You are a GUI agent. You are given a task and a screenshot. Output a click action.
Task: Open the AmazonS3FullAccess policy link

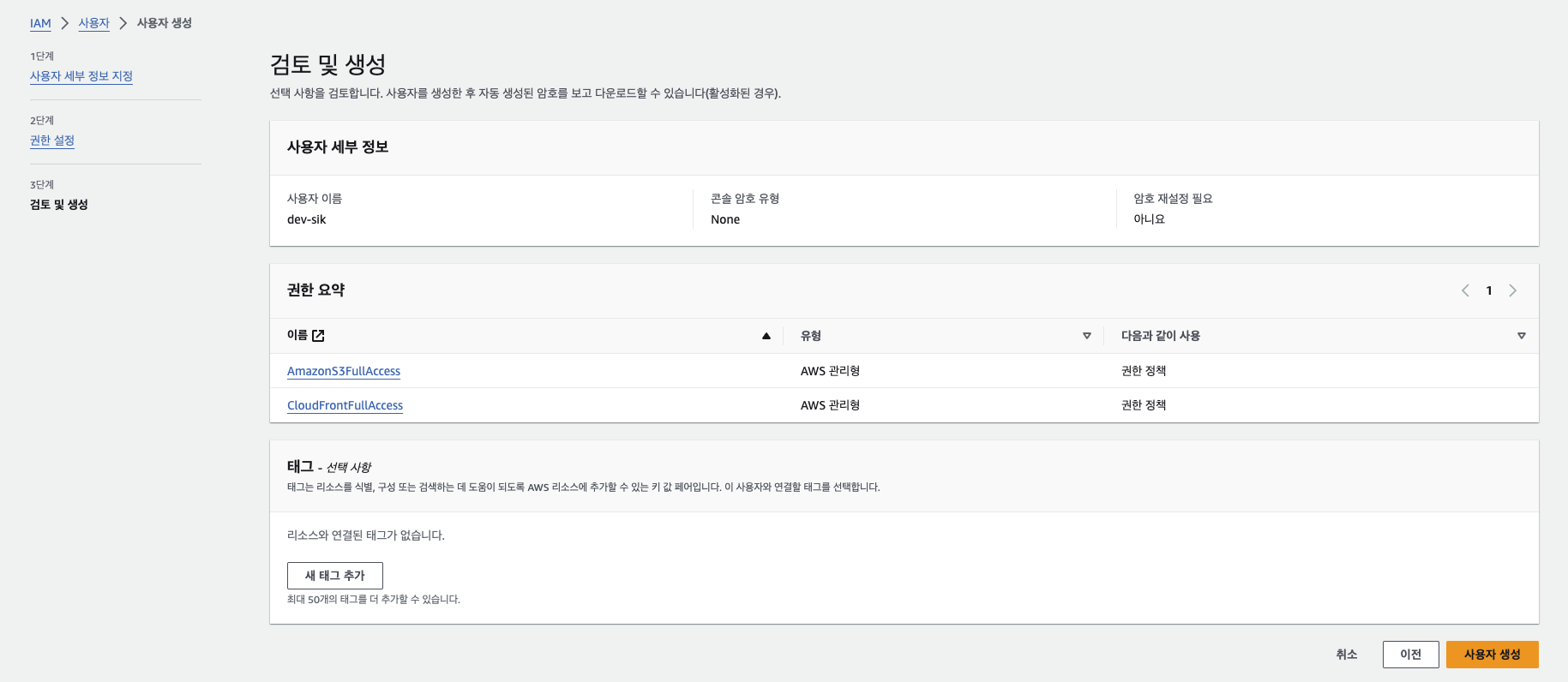pyautogui.click(x=344, y=371)
